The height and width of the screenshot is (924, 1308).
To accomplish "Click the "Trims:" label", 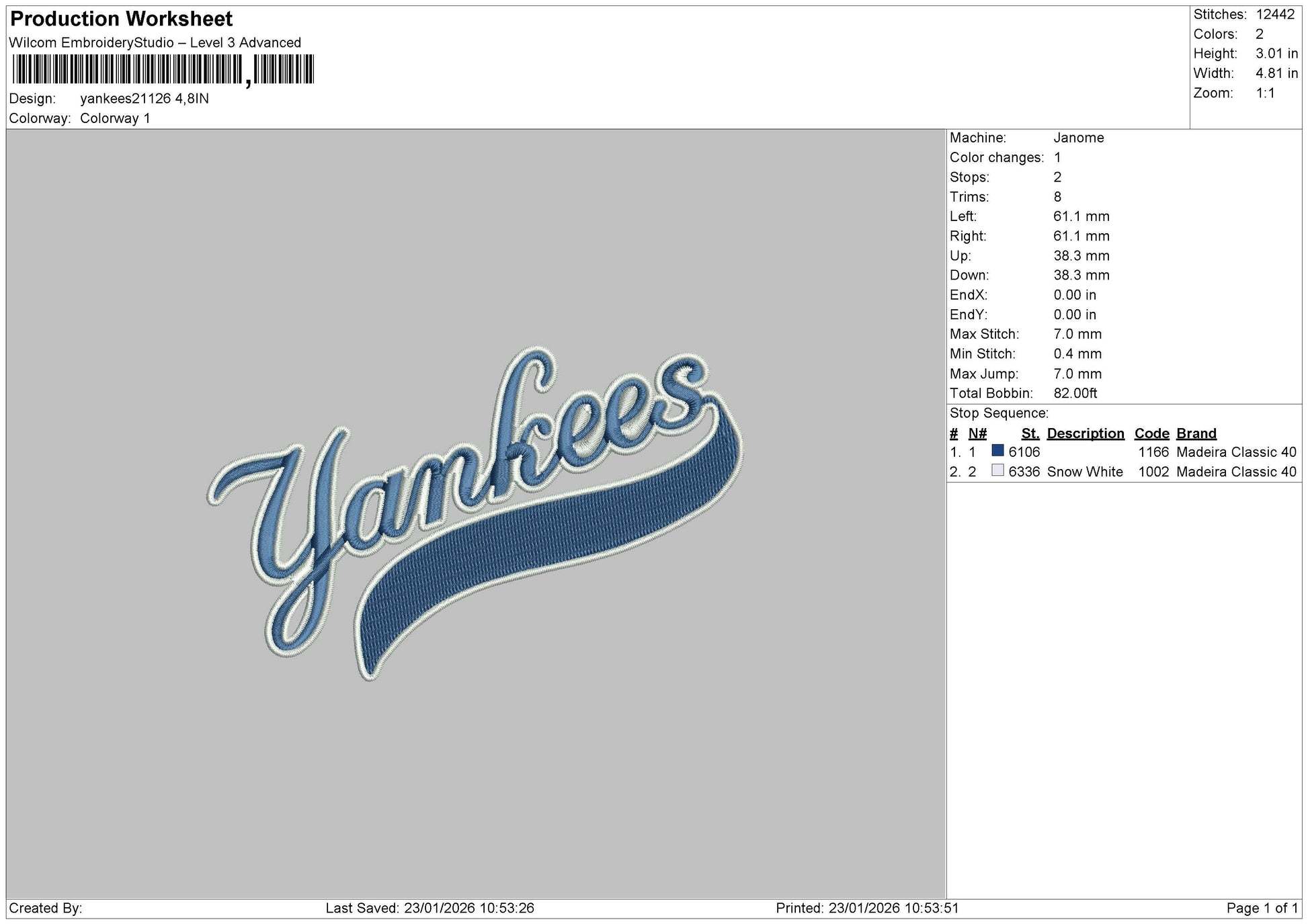I will coord(969,197).
